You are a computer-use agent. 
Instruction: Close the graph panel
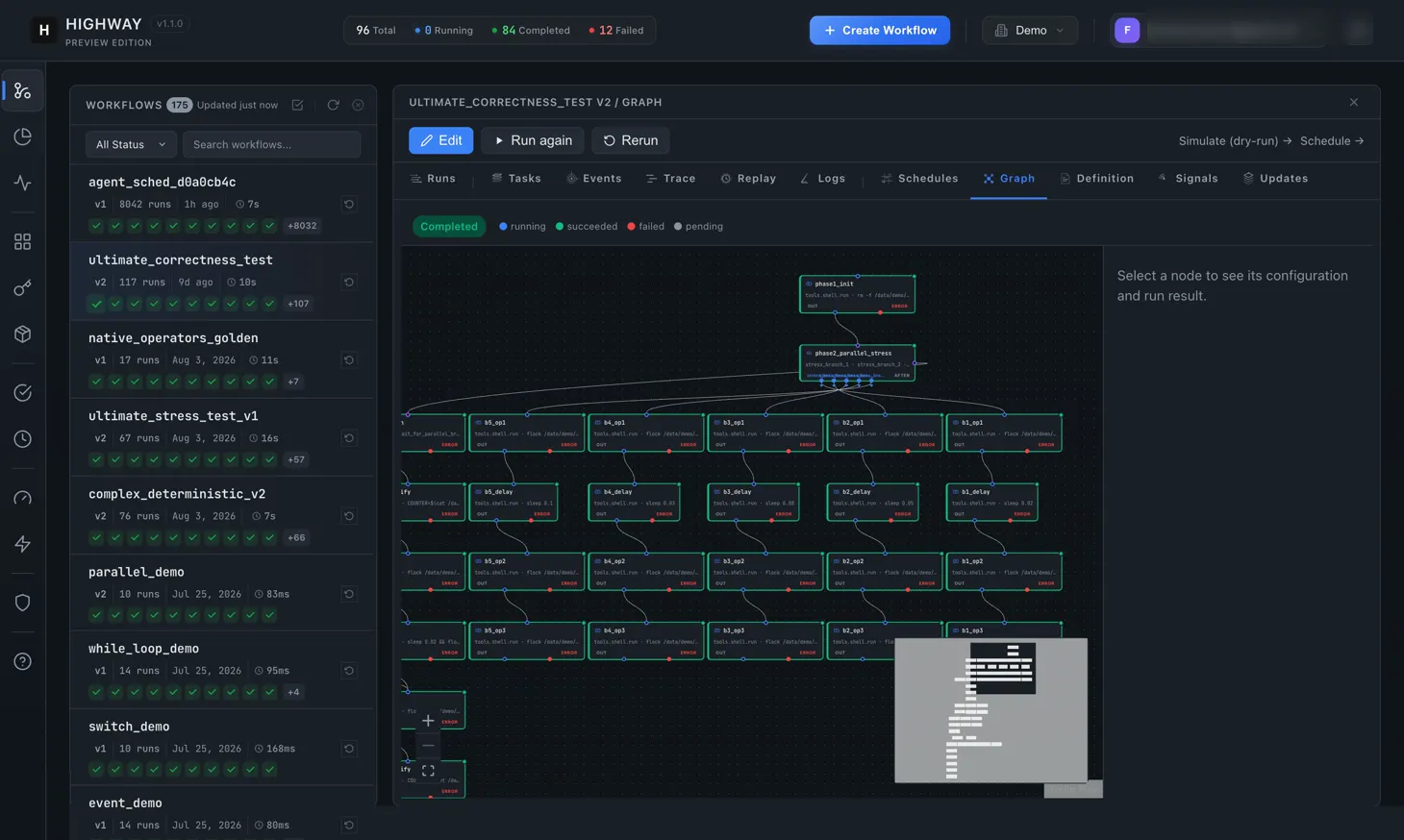(x=1354, y=102)
